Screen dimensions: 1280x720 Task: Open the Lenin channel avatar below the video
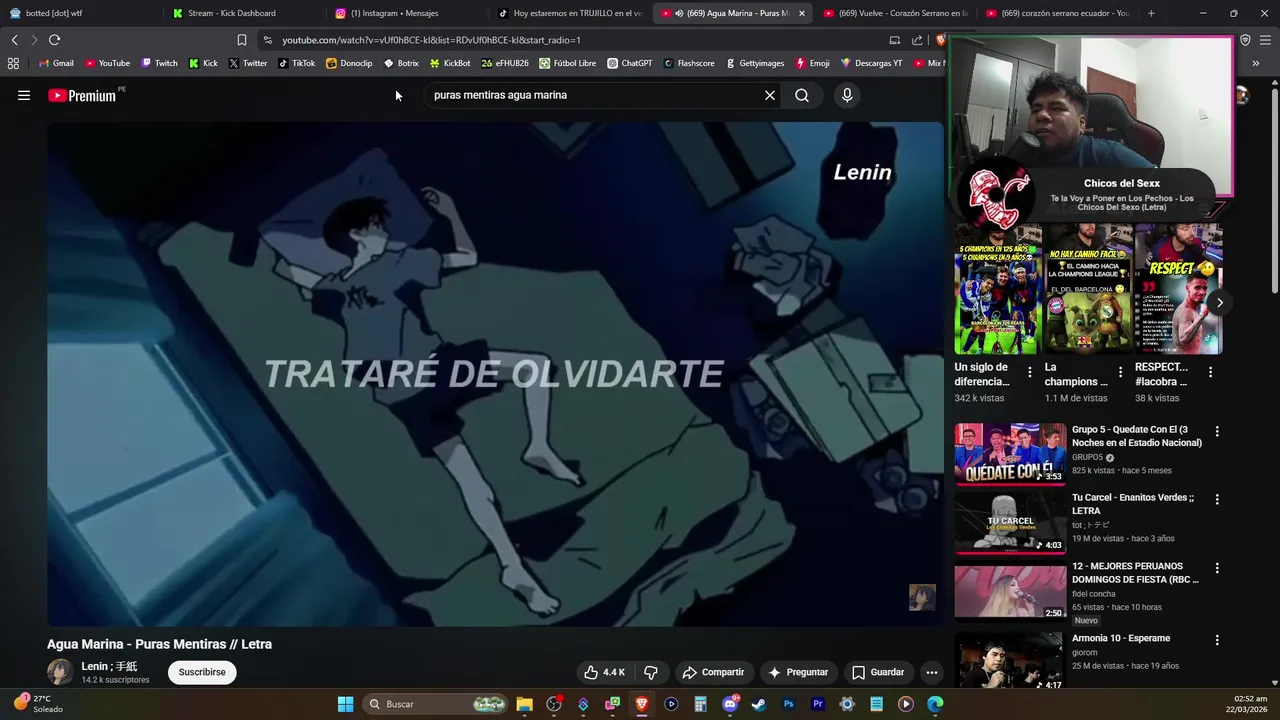tap(60, 672)
